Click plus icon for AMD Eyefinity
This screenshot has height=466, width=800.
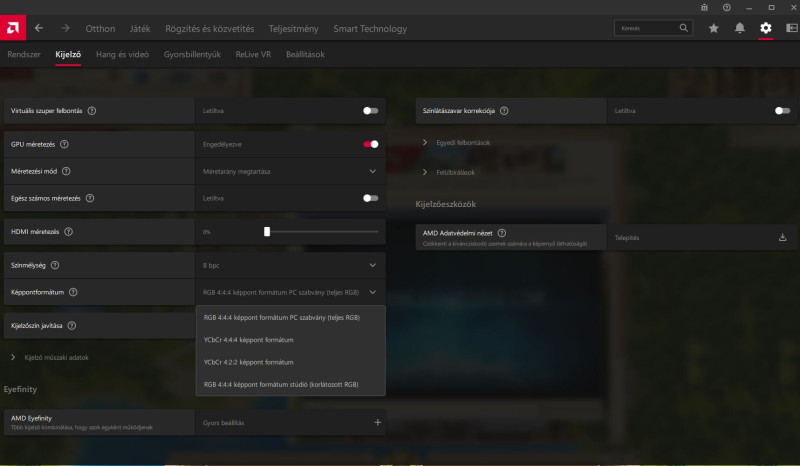[x=378, y=423]
